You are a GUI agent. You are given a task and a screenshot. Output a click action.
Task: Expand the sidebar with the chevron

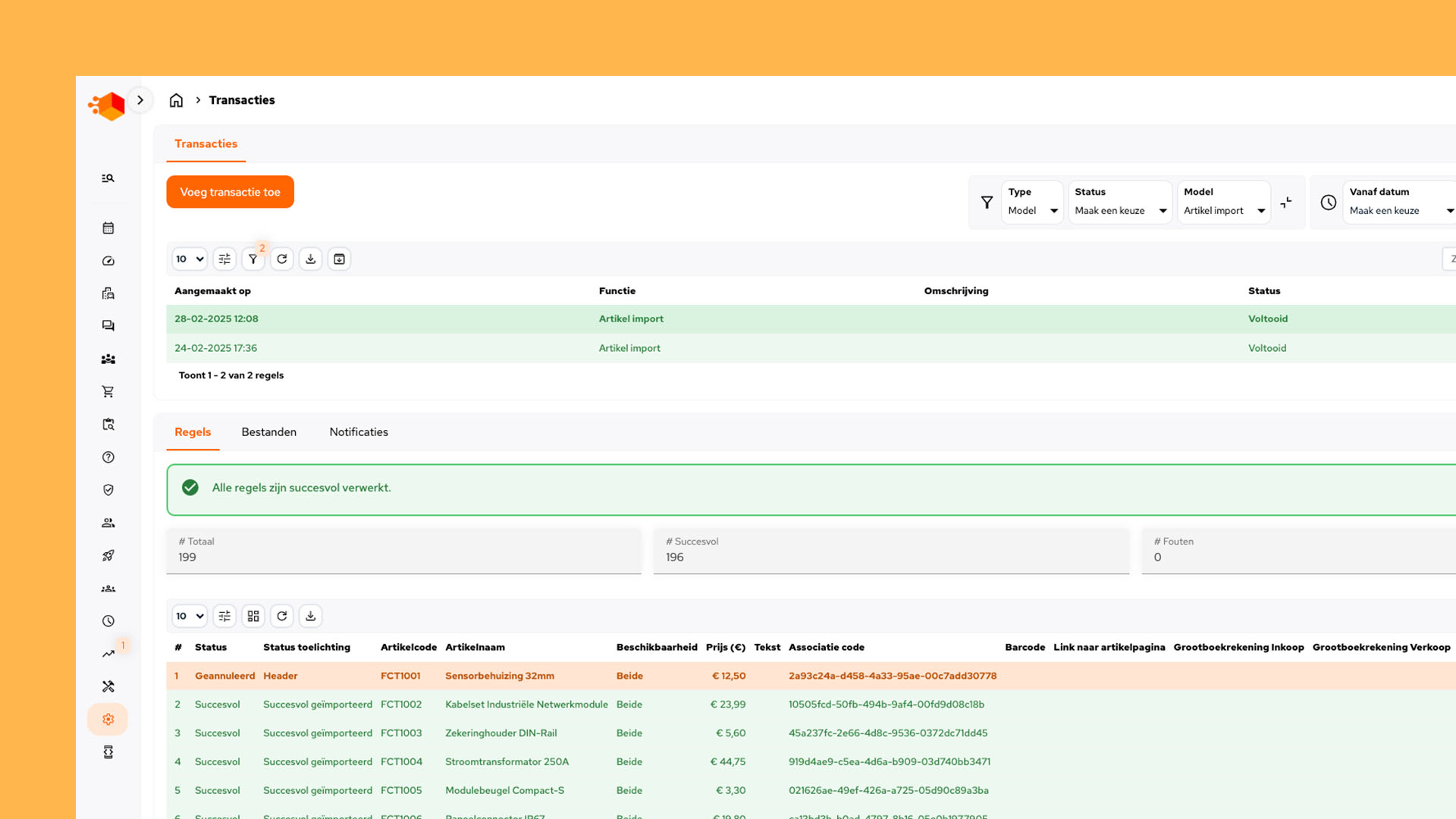(140, 100)
